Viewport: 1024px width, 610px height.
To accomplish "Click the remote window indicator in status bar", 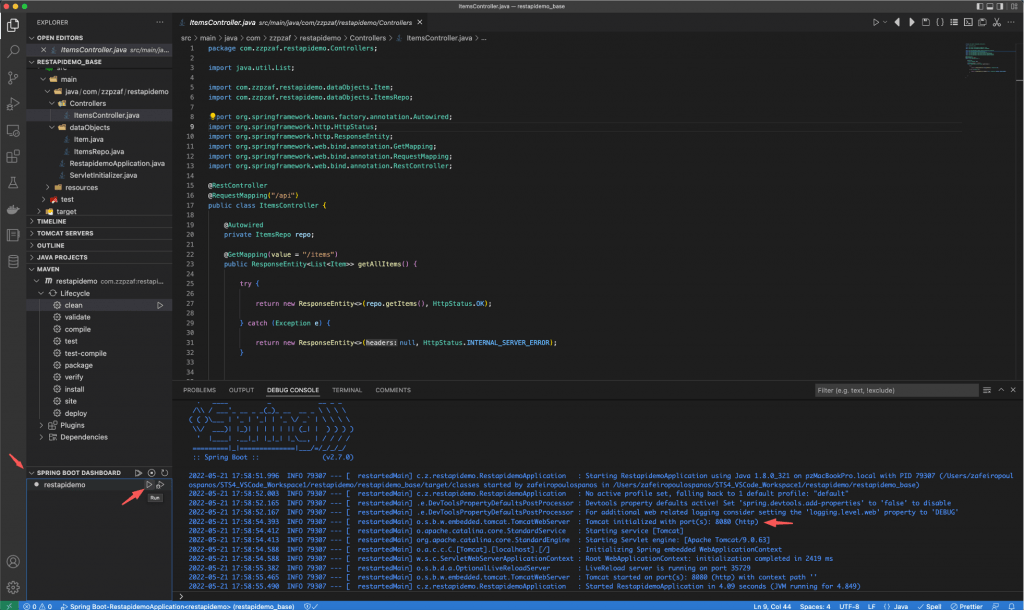I will 8,606.
